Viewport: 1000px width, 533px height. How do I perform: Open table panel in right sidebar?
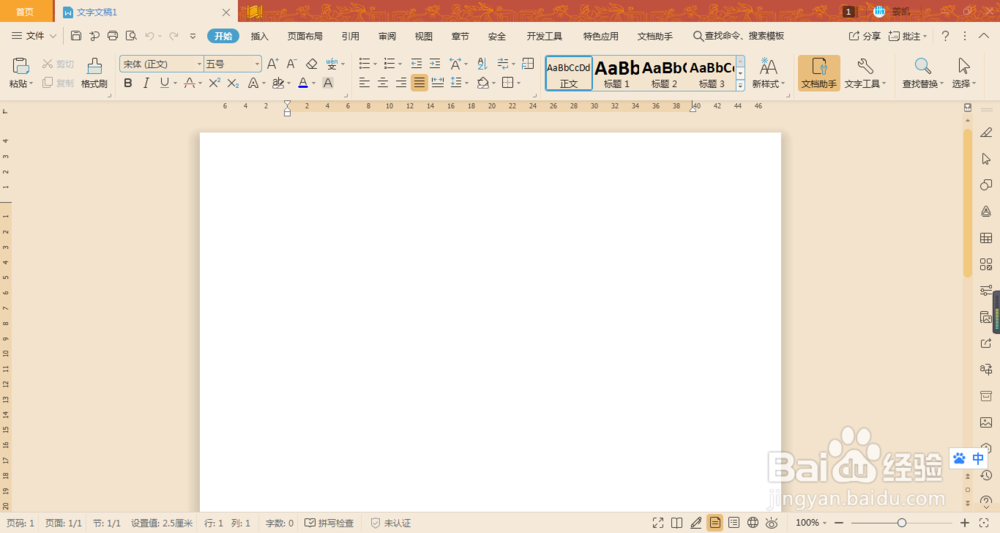click(x=986, y=238)
